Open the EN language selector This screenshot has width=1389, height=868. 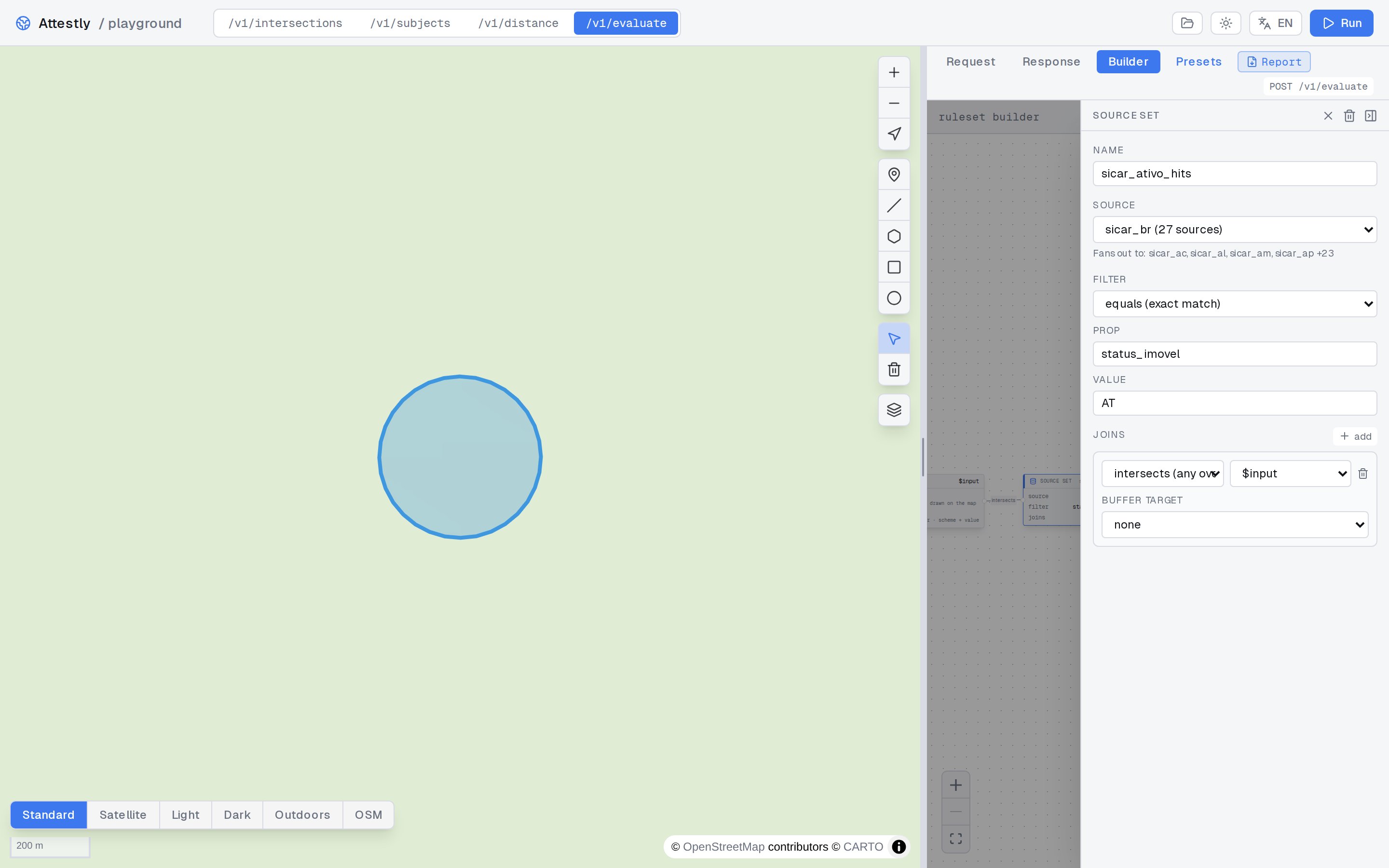pyautogui.click(x=1275, y=23)
